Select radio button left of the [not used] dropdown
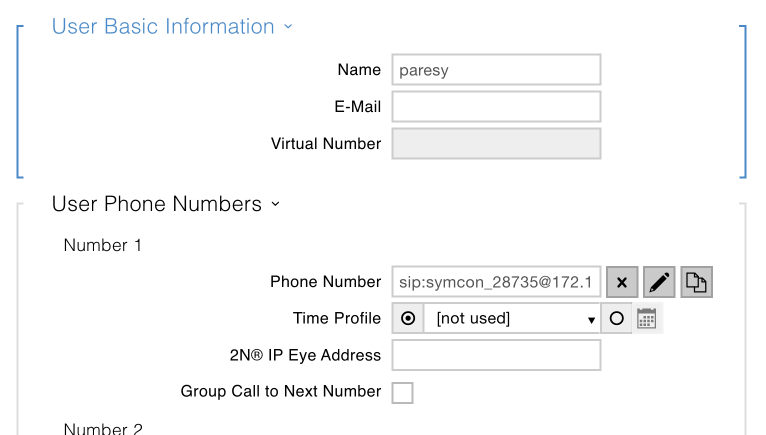The height and width of the screenshot is (435, 766). click(x=408, y=319)
